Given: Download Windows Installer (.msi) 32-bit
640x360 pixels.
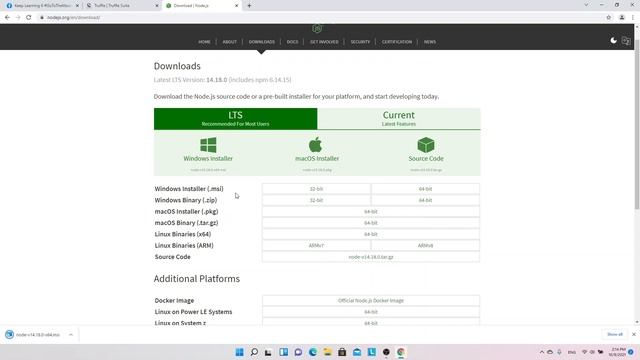Looking at the screenshot, I should click(316, 189).
